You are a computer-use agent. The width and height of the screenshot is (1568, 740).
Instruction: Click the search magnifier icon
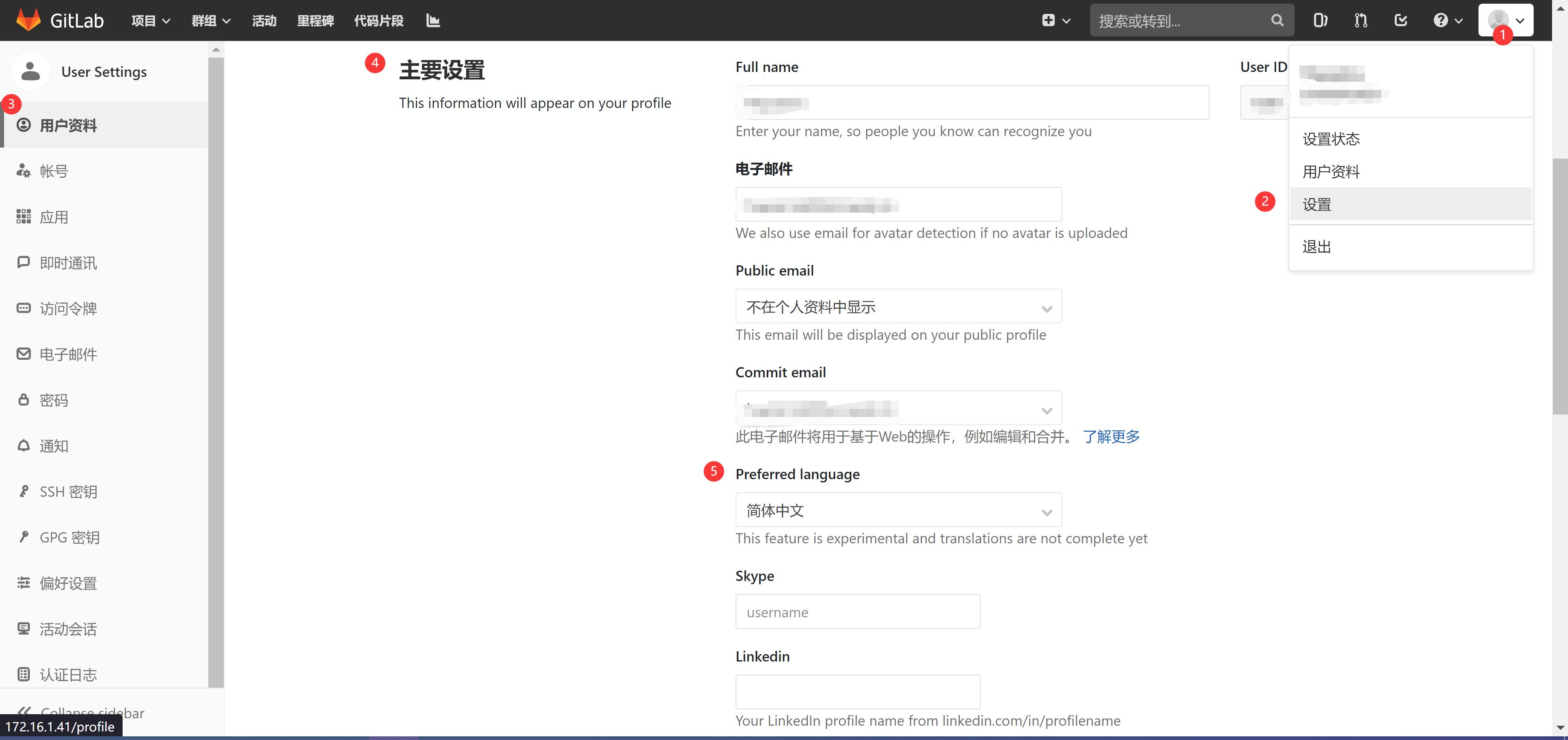pyautogui.click(x=1277, y=21)
